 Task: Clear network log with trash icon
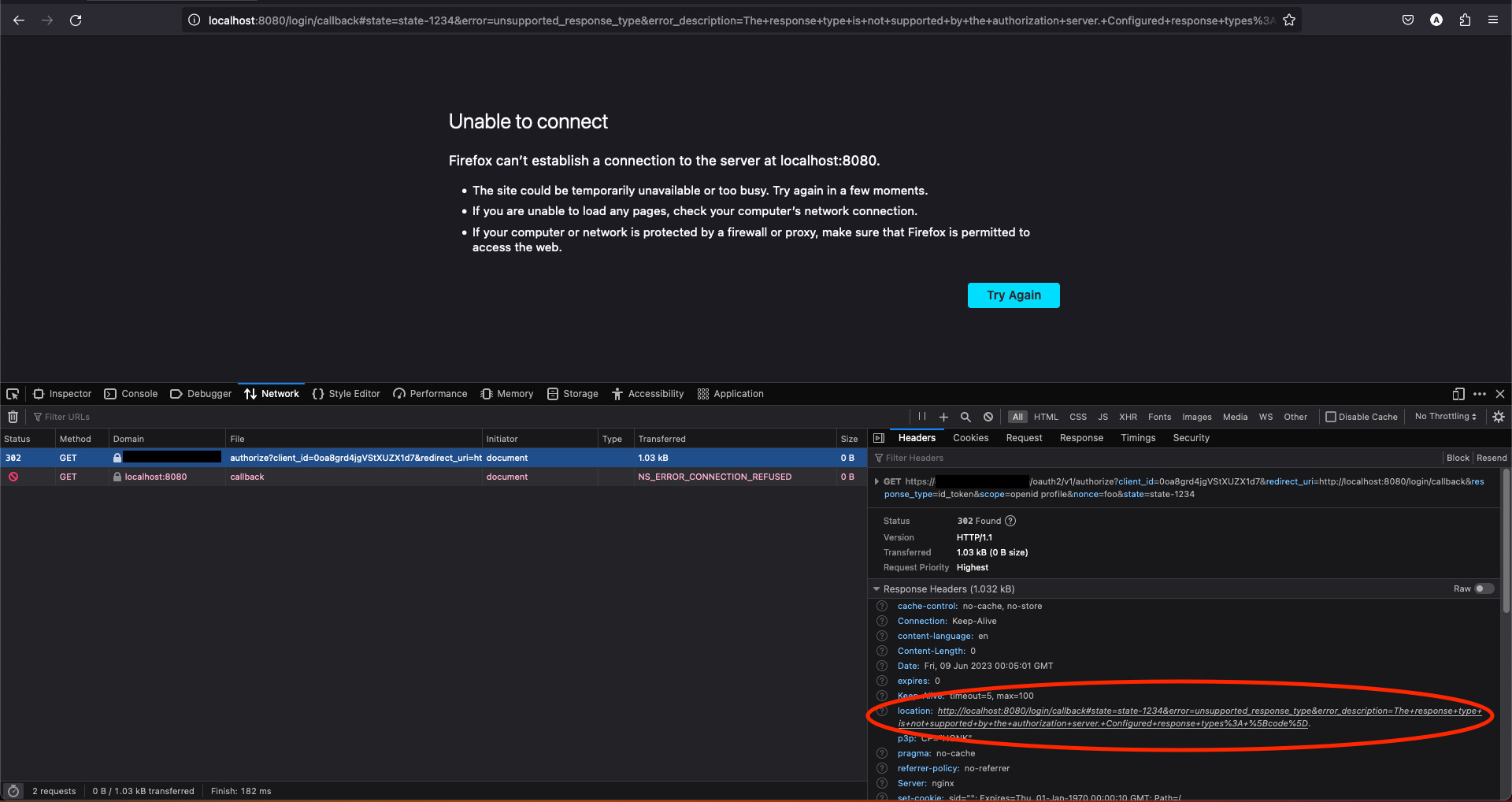(x=13, y=417)
